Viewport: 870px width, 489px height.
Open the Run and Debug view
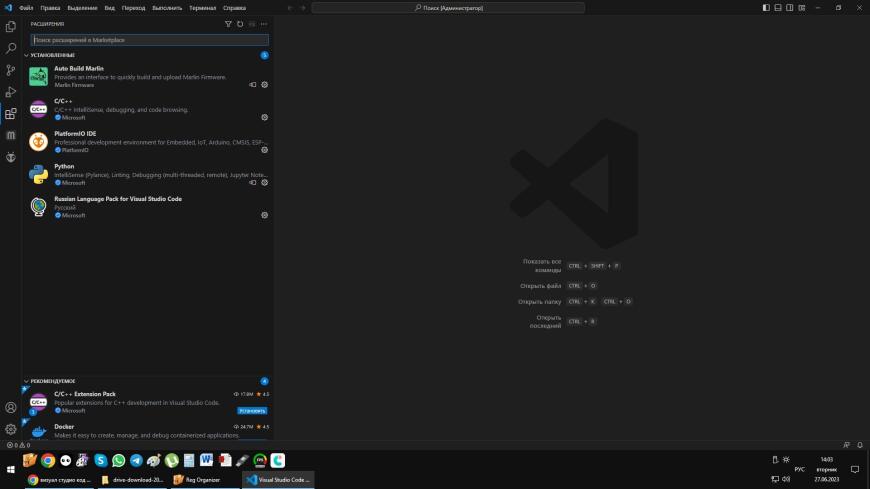click(x=11, y=92)
